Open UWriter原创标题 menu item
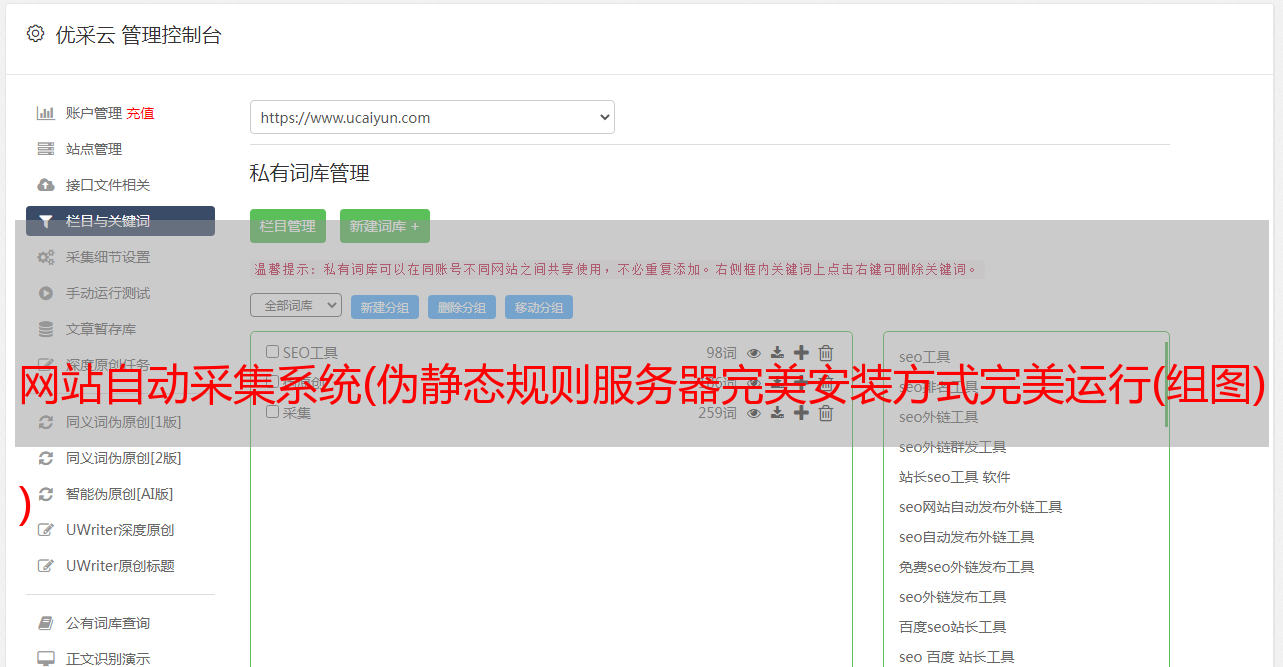1283x667 pixels. click(x=120, y=566)
